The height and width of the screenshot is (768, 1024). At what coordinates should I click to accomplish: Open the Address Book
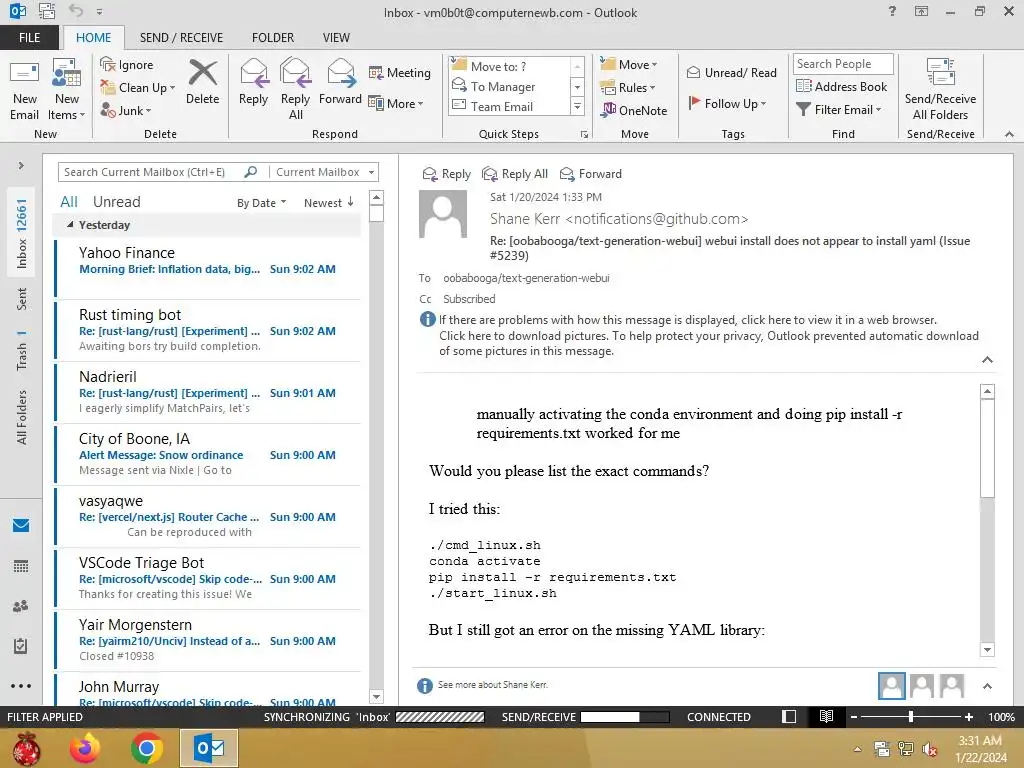pyautogui.click(x=841, y=86)
